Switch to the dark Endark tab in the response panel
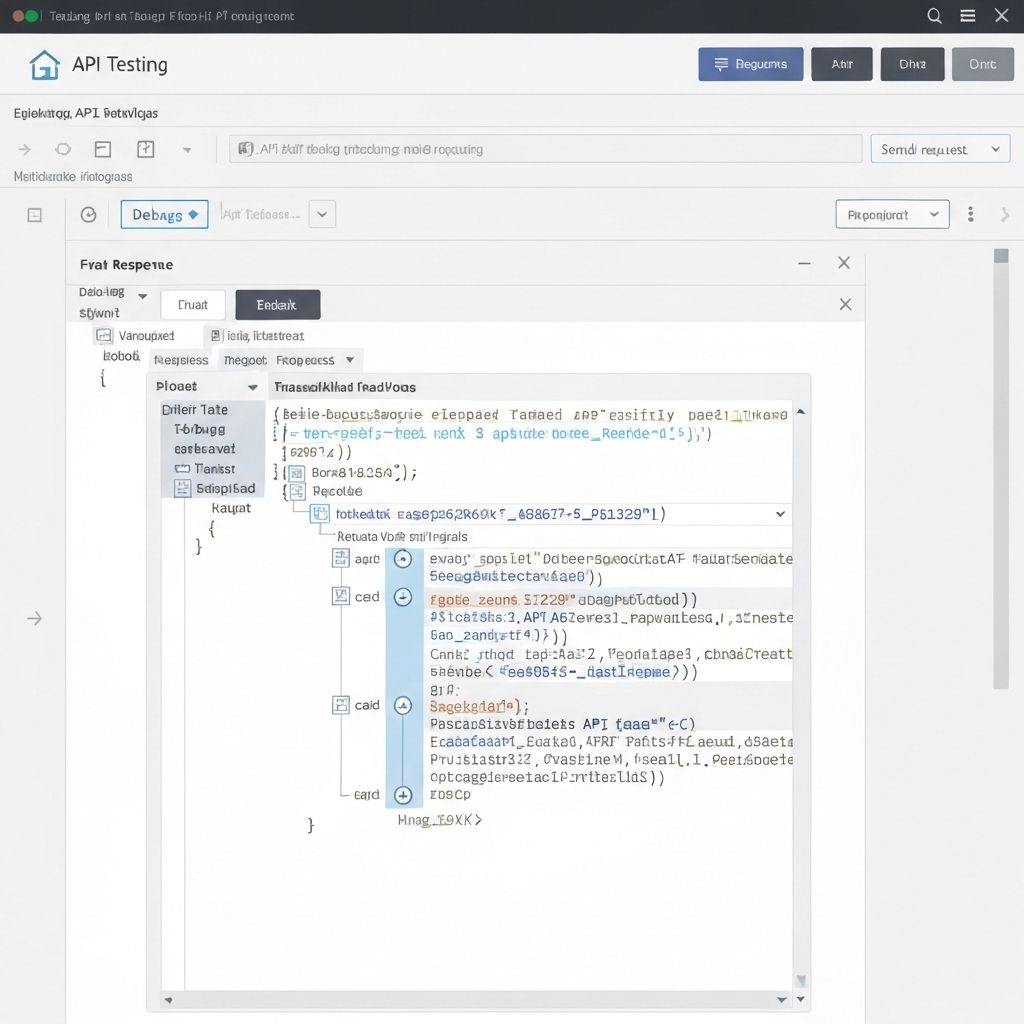The width and height of the screenshot is (1024, 1024). [x=277, y=304]
